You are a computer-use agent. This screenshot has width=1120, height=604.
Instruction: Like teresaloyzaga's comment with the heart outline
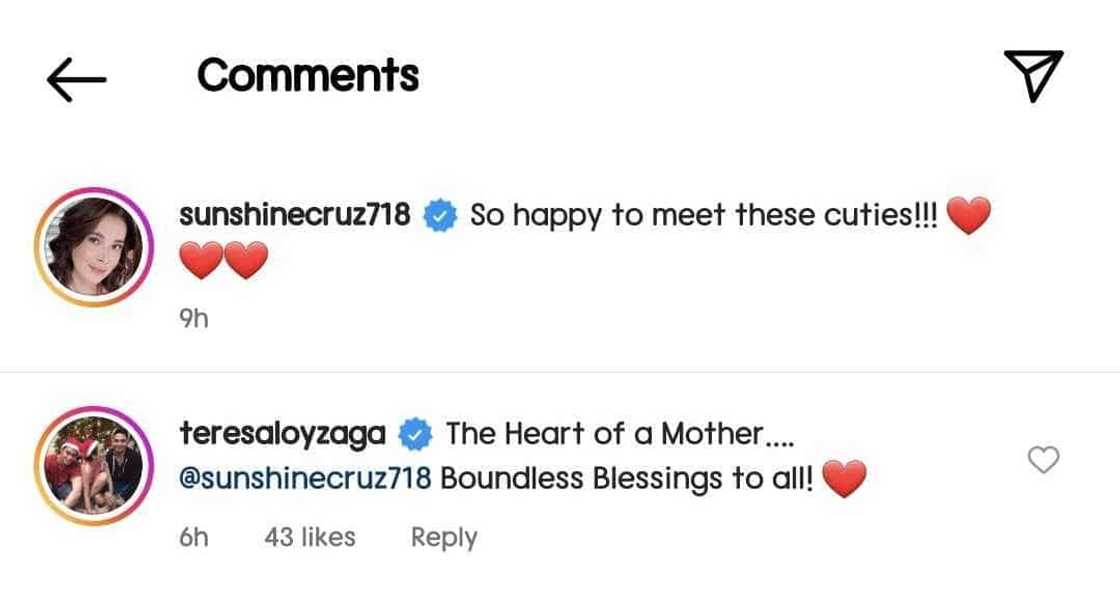(1043, 460)
